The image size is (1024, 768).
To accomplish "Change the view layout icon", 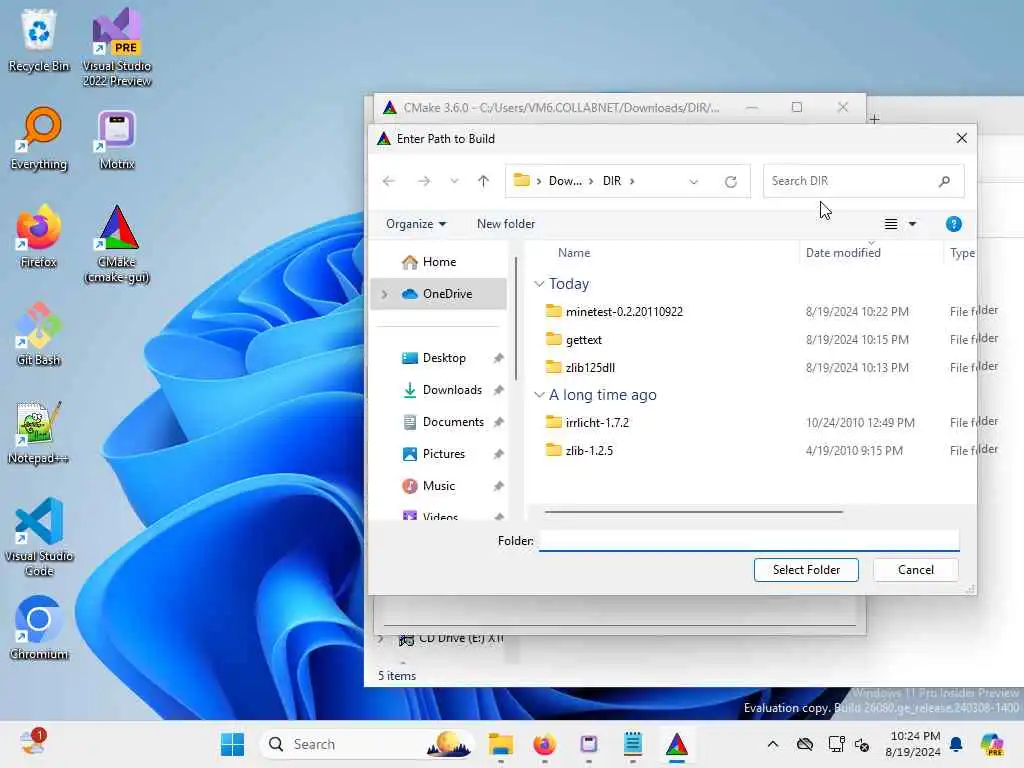I will (x=891, y=224).
